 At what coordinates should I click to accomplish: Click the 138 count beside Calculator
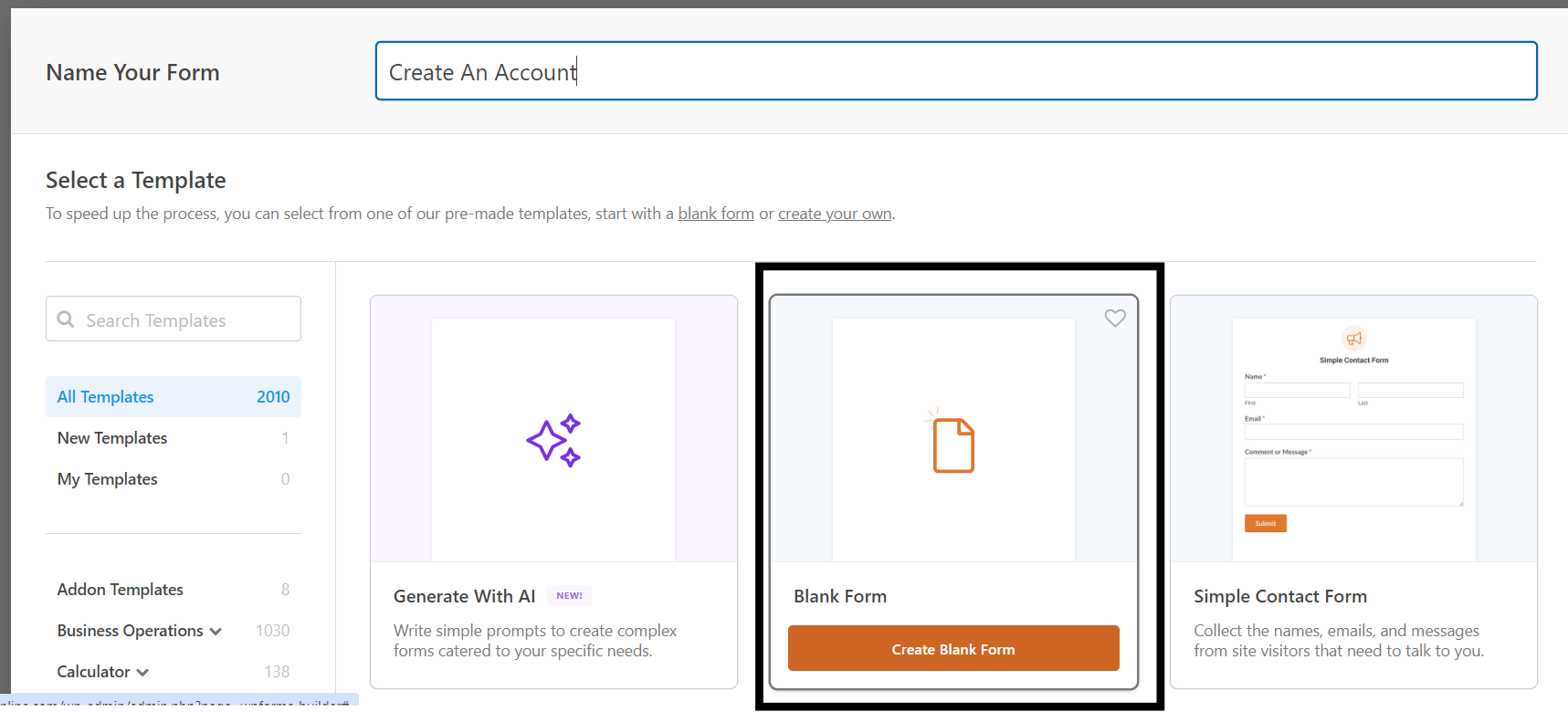pyautogui.click(x=277, y=672)
